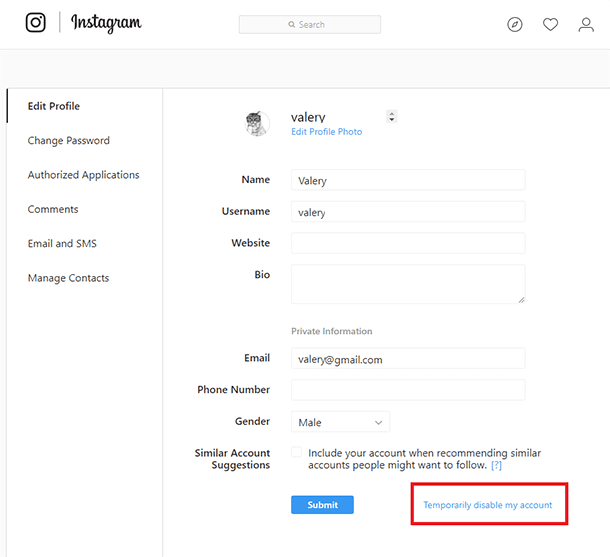The height and width of the screenshot is (557, 610).
Task: Click the Email field with valery@gmail.com
Action: point(408,358)
